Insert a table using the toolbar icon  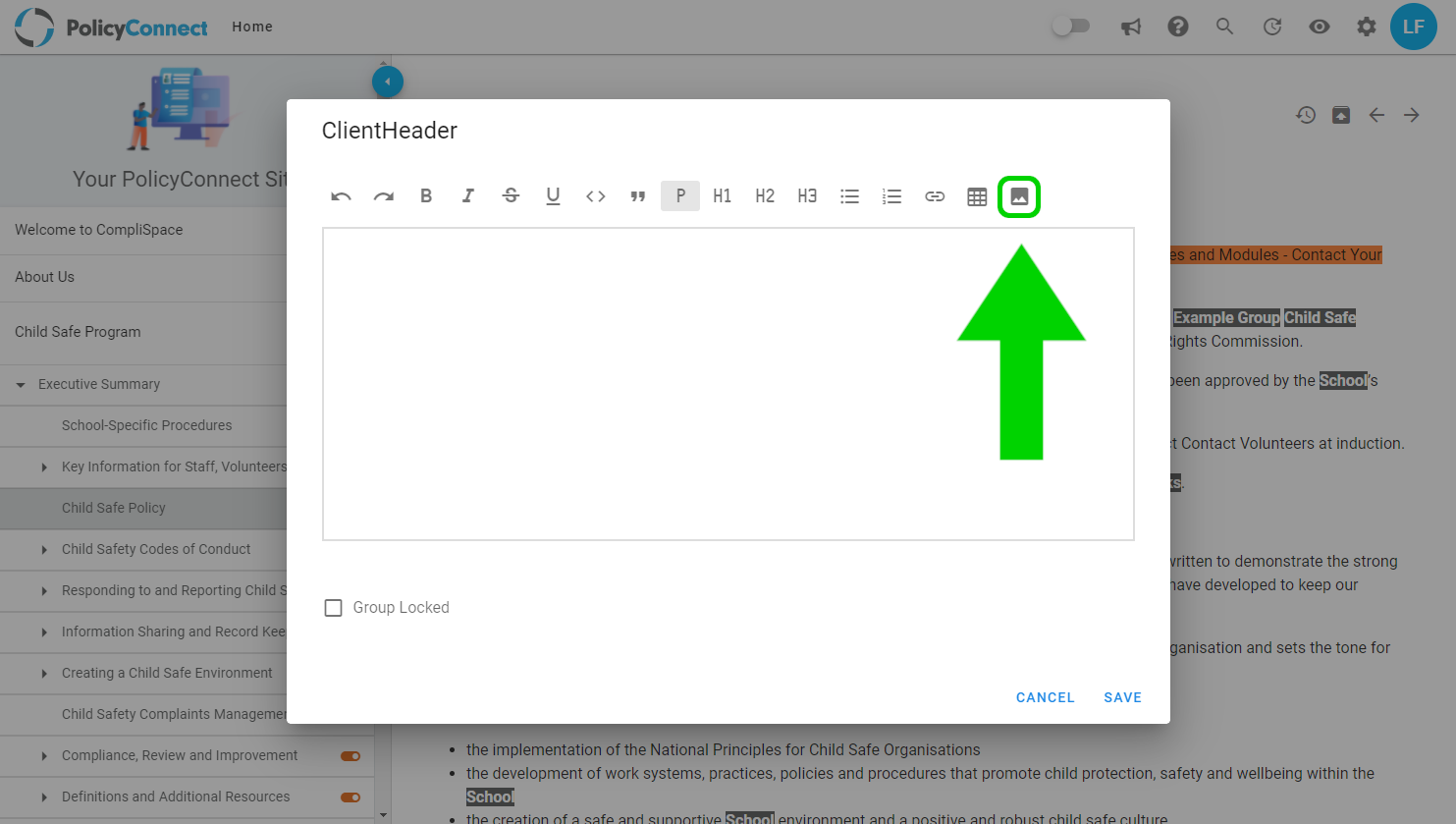point(977,196)
